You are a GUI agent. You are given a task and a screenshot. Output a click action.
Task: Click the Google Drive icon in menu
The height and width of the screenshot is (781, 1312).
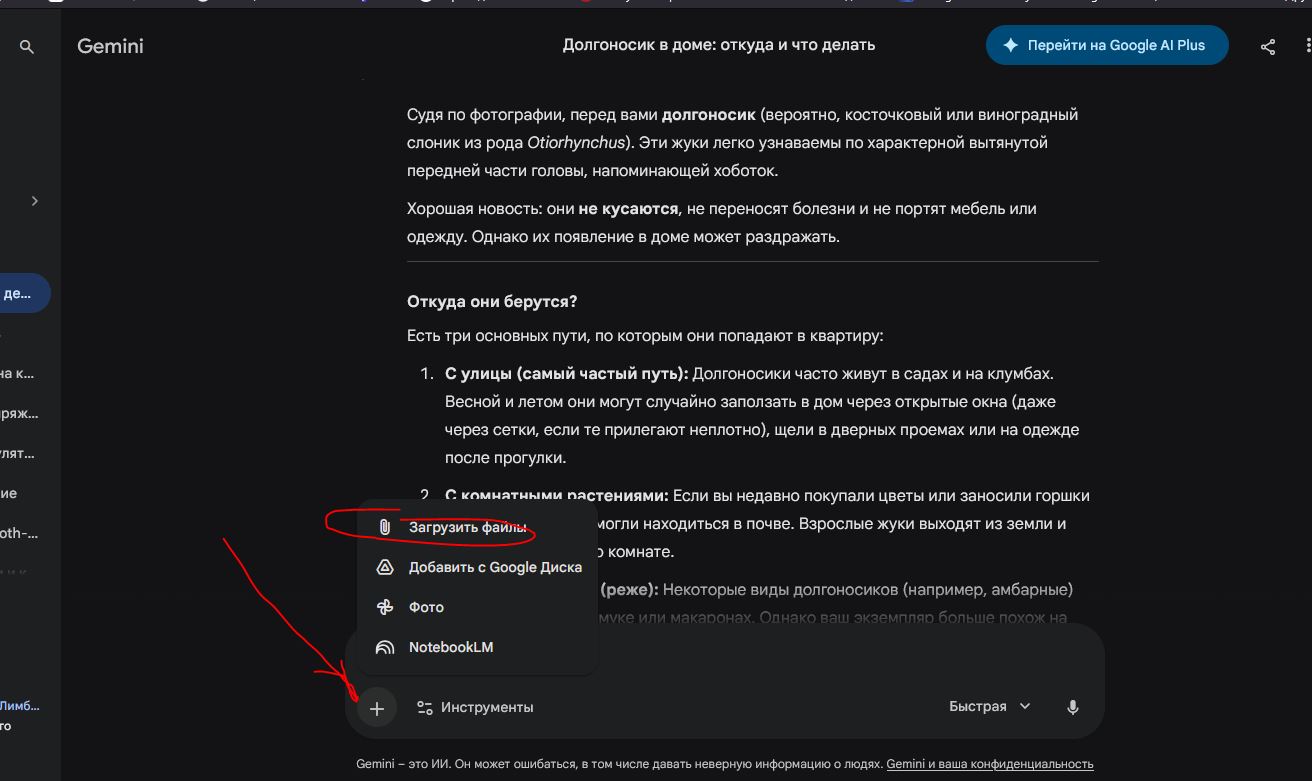click(x=385, y=567)
